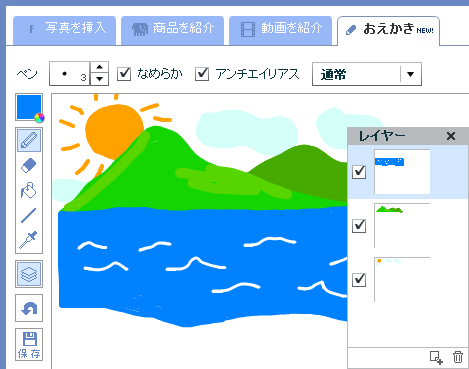Close the レイヤー panel
This screenshot has width=469, height=369.
pyautogui.click(x=451, y=136)
